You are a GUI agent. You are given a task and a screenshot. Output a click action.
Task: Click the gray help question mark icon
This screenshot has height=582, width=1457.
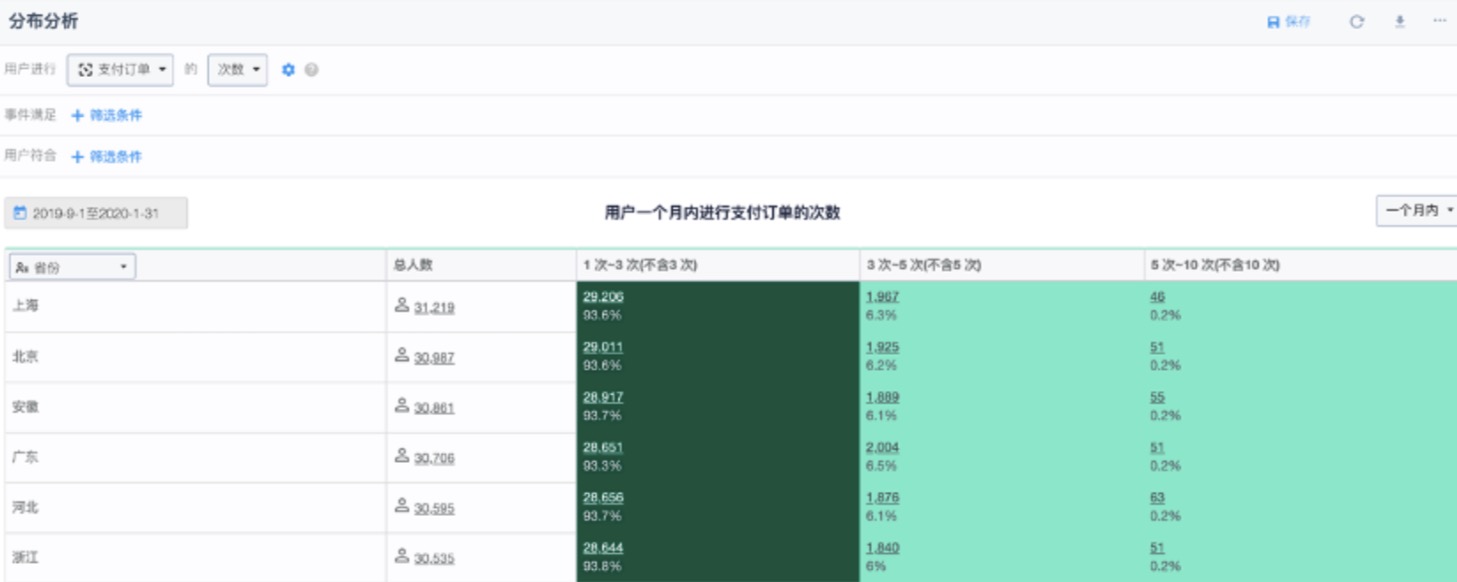click(x=312, y=70)
